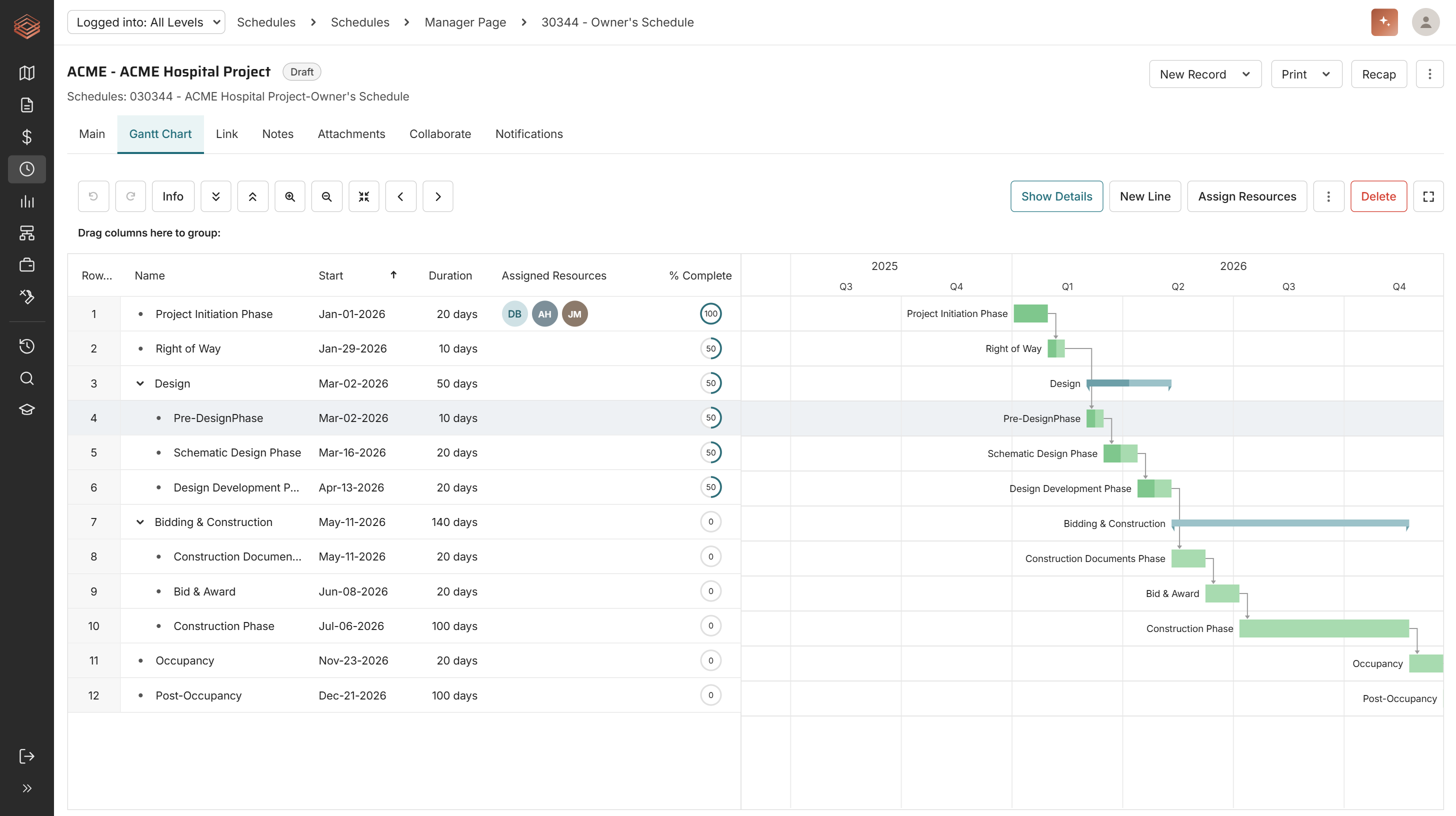The width and height of the screenshot is (1456, 816).
Task: Open the clock schedule icon in sidebar
Action: 26,169
